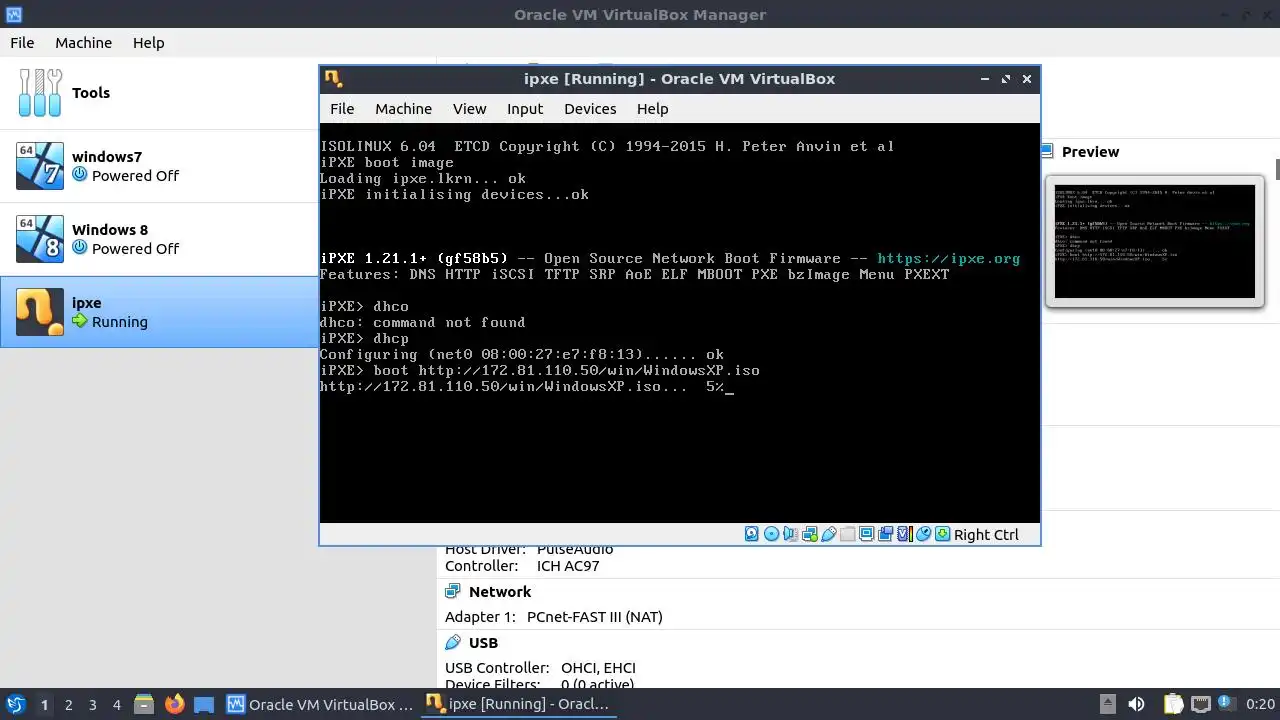The height and width of the screenshot is (720, 1280).
Task: Click the removable media eject tray icon
Action: (1107, 704)
